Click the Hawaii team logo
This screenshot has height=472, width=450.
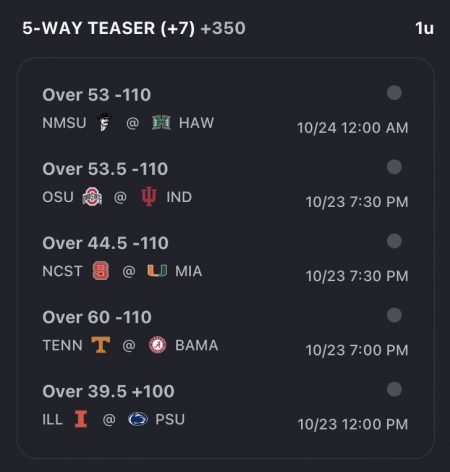coord(161,123)
